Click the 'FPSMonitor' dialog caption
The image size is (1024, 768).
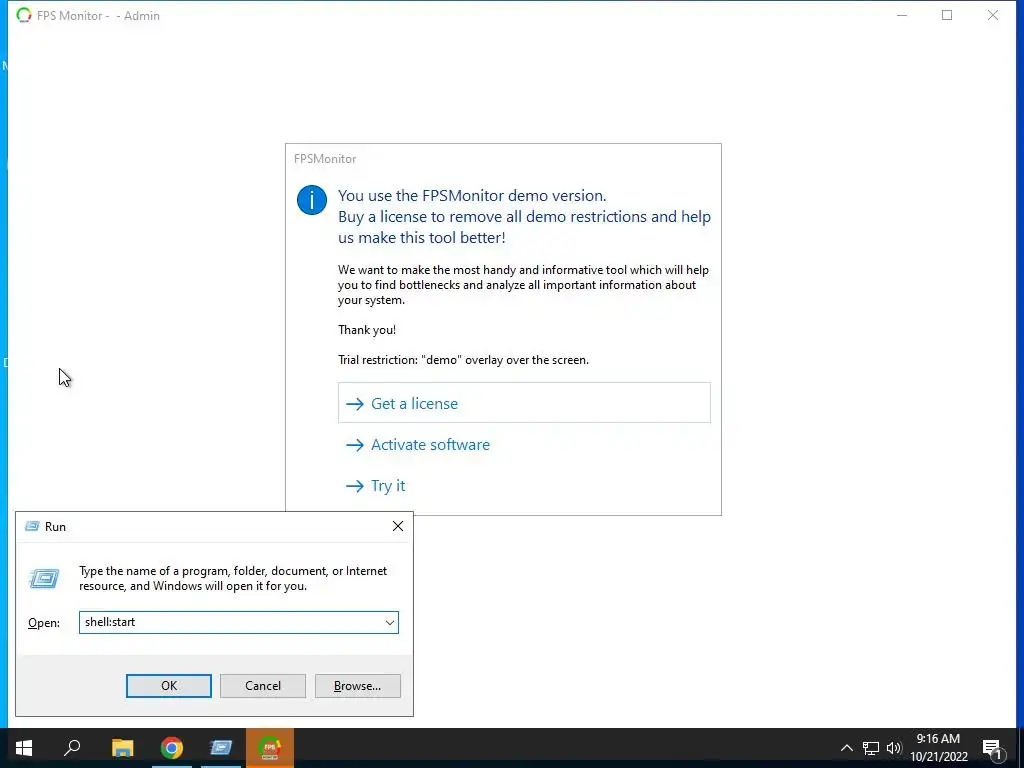[x=325, y=159]
